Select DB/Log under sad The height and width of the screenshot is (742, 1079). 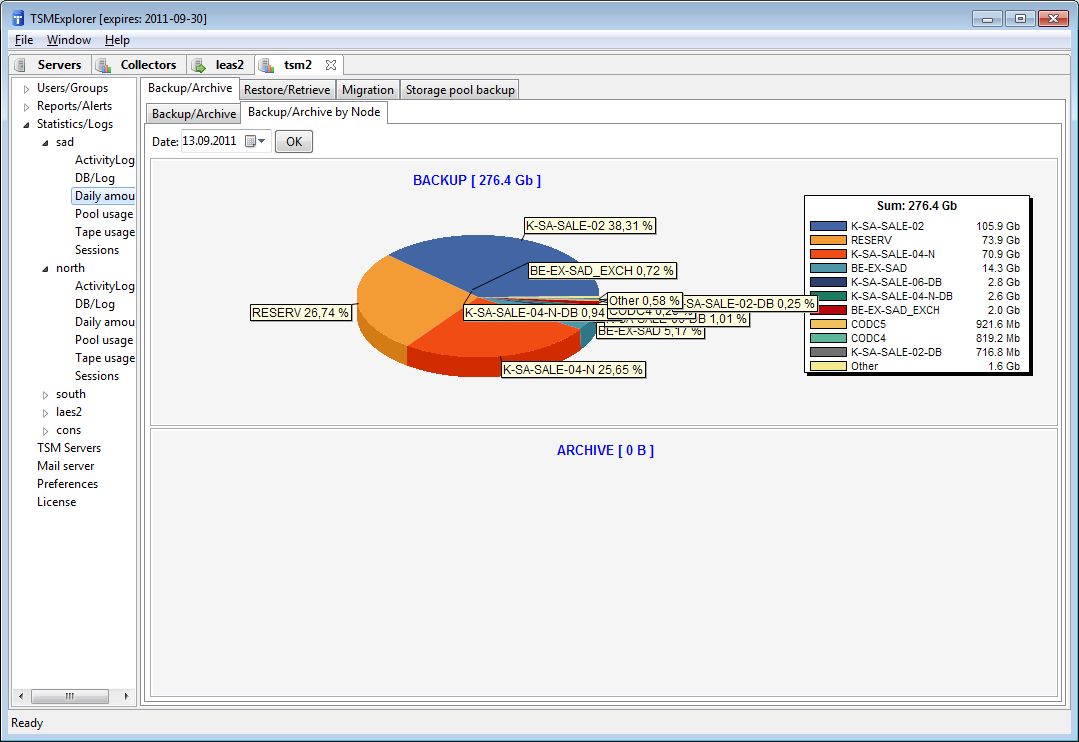click(x=95, y=178)
